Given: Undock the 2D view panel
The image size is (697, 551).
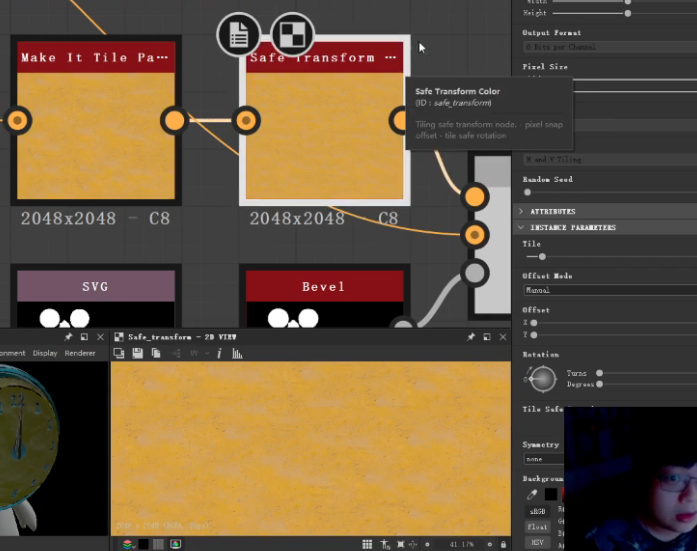Looking at the screenshot, I should pos(487,337).
